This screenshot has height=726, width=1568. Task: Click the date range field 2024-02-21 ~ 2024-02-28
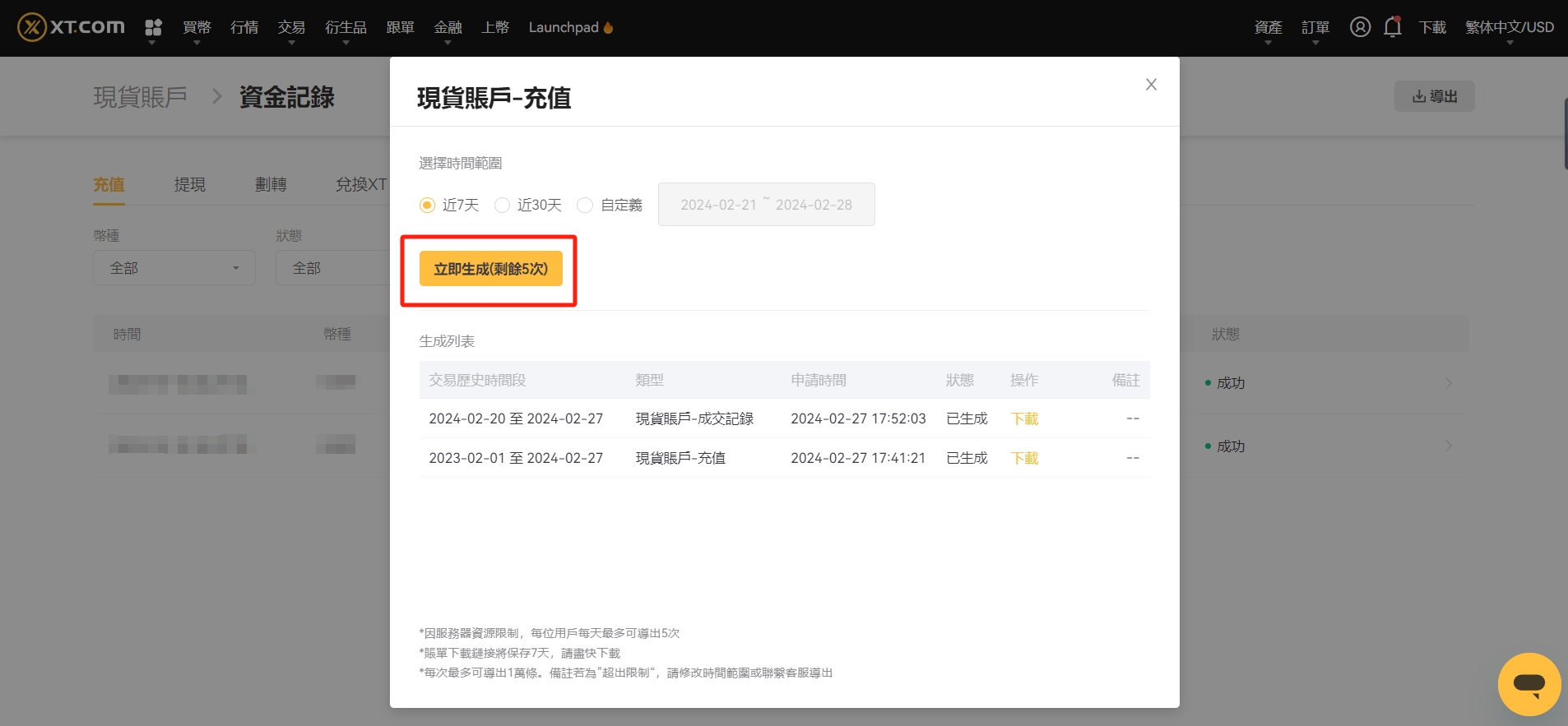[x=766, y=205]
